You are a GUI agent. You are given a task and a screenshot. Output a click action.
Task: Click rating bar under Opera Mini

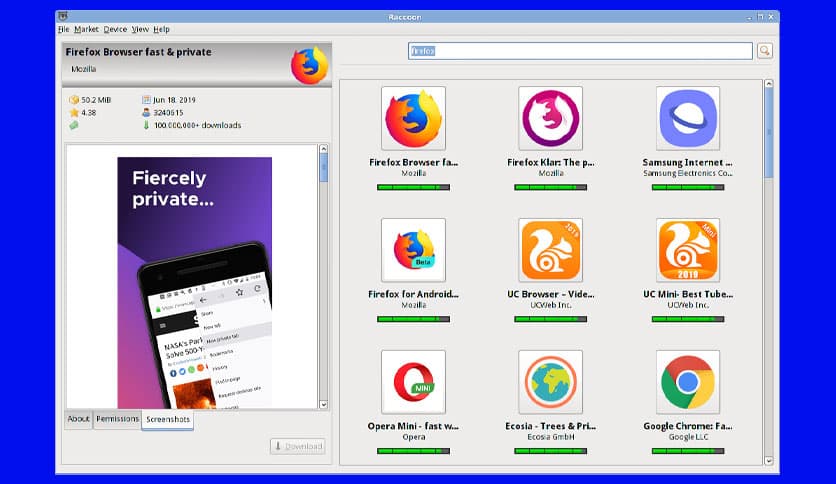(x=413, y=451)
